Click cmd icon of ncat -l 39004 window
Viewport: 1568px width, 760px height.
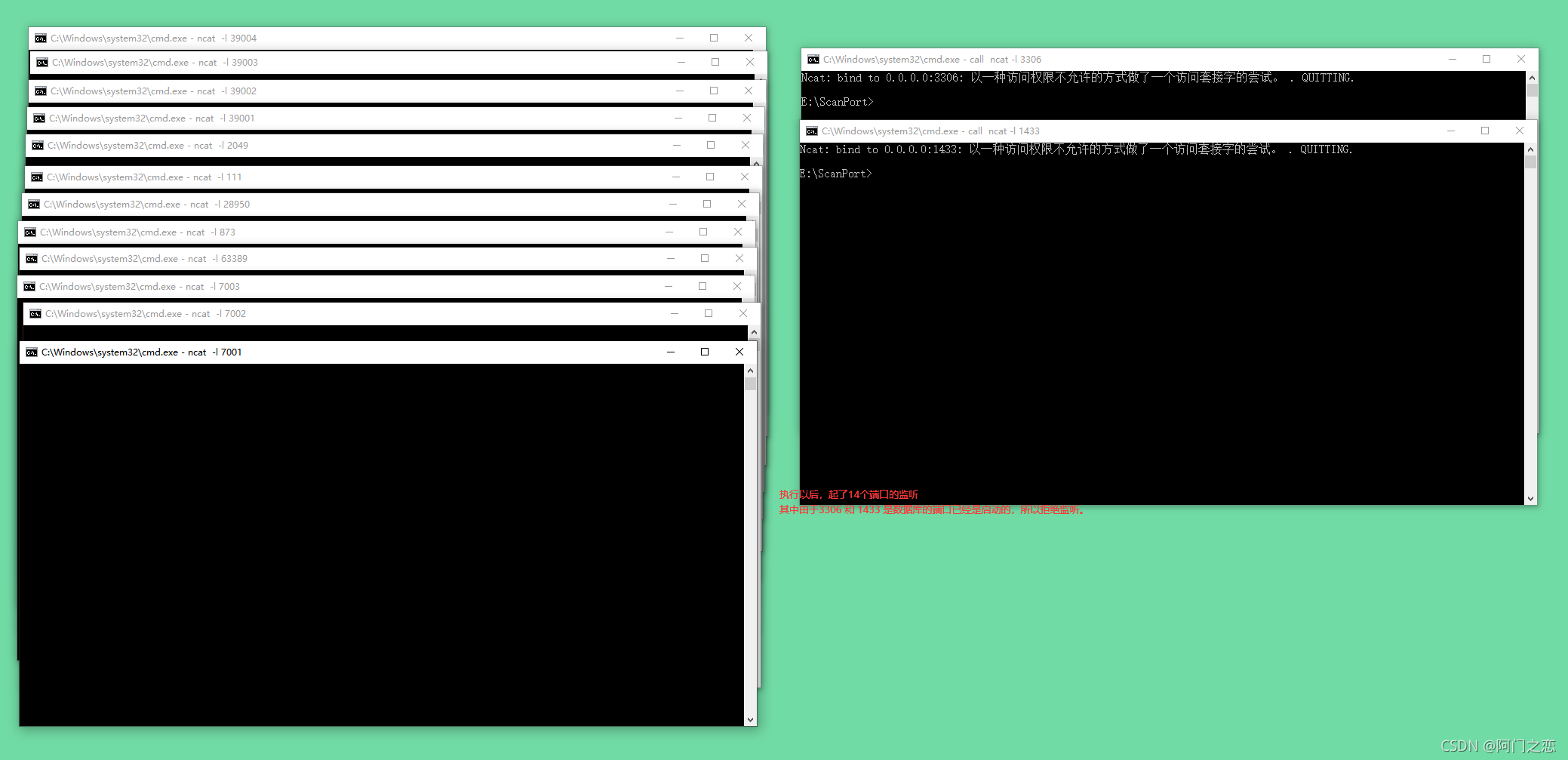click(41, 38)
